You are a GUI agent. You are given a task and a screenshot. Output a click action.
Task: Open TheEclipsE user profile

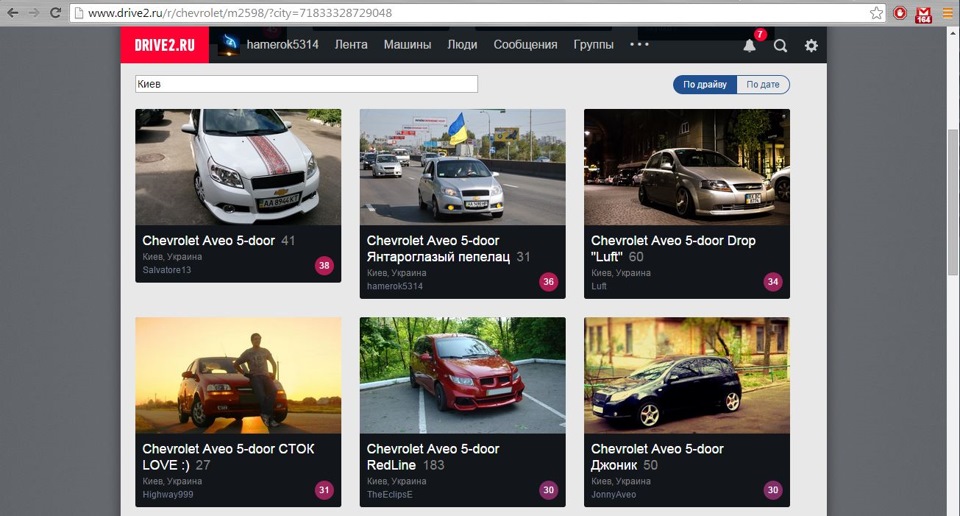[389, 495]
